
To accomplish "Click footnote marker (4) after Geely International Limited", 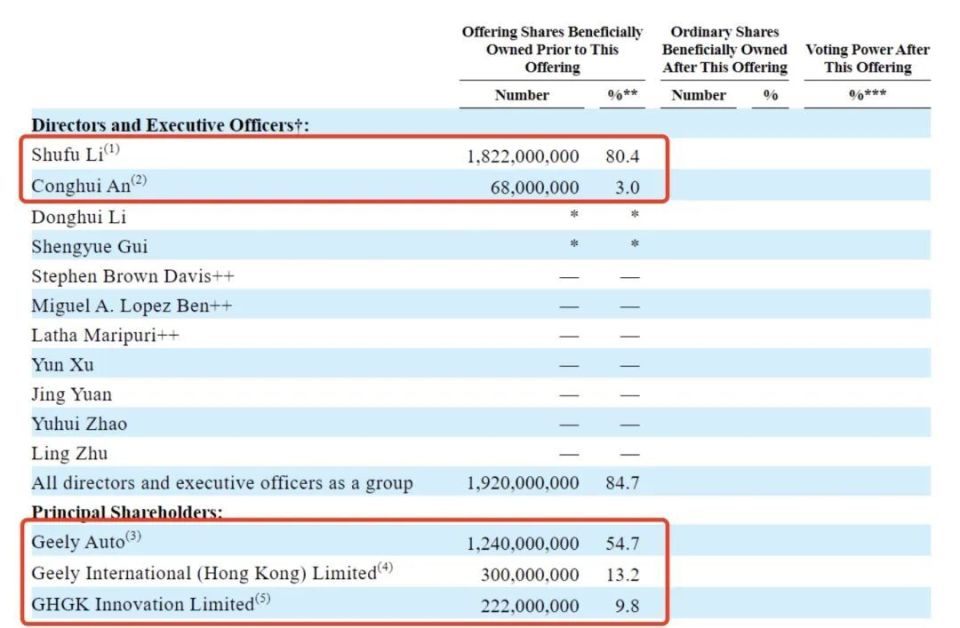I will pos(385,567).
